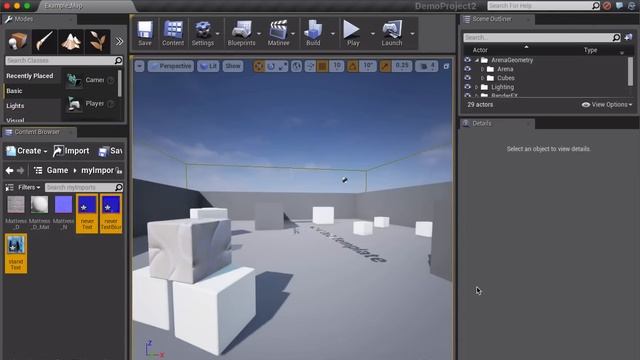This screenshot has height=360, width=640.
Task: Open the Perspective view menu
Action: (x=171, y=66)
